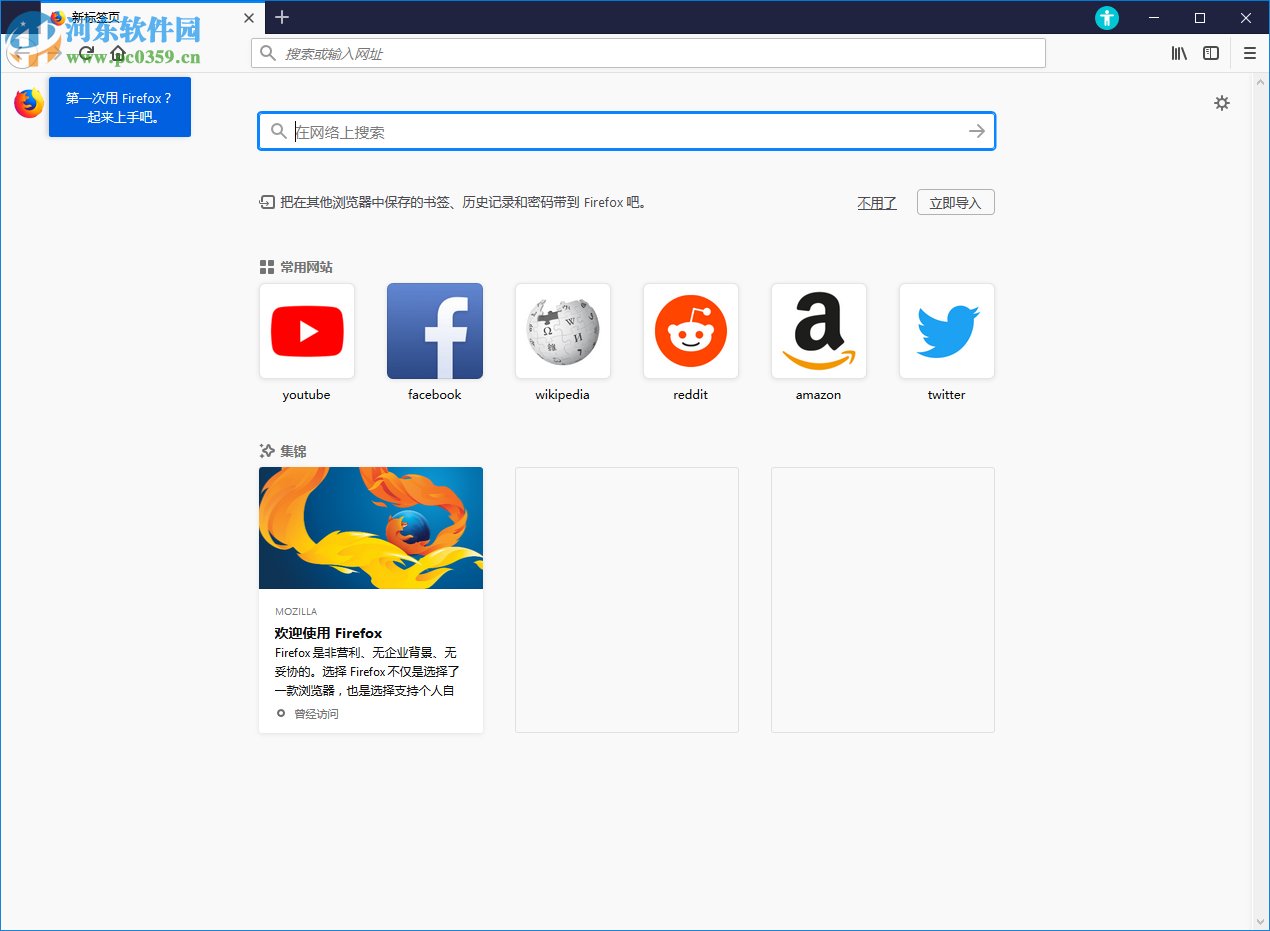This screenshot has height=931, width=1270.
Task: Focus the address bar 搜索或输入网址
Action: coord(648,53)
